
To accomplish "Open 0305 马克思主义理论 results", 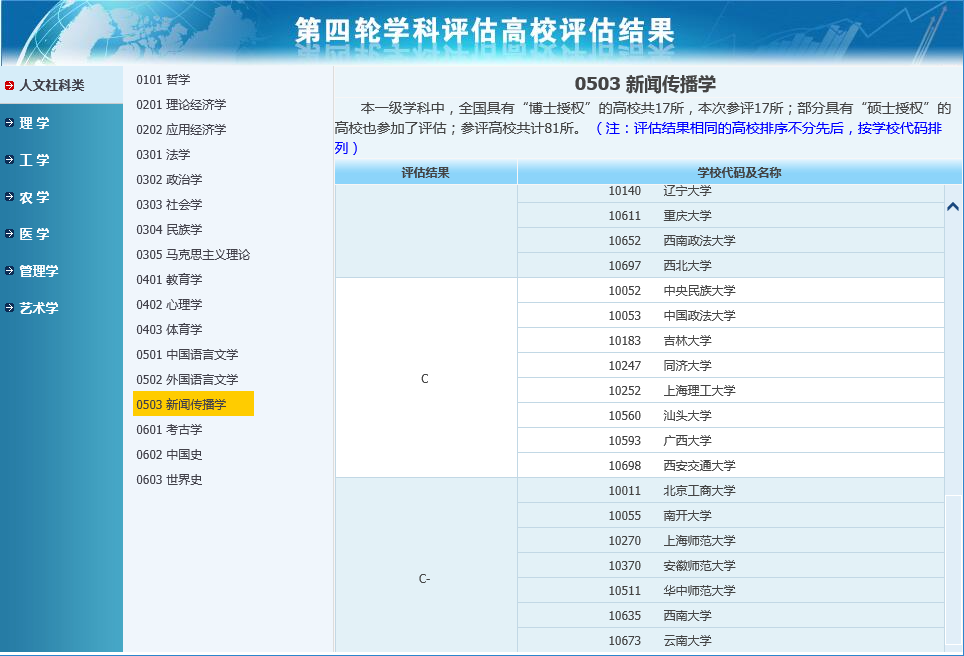I will [193, 255].
